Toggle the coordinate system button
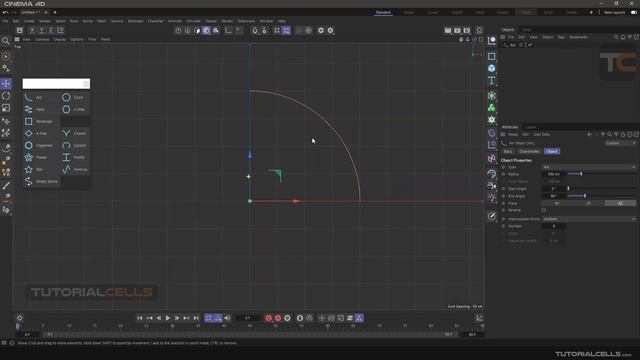 (x=60, y=30)
